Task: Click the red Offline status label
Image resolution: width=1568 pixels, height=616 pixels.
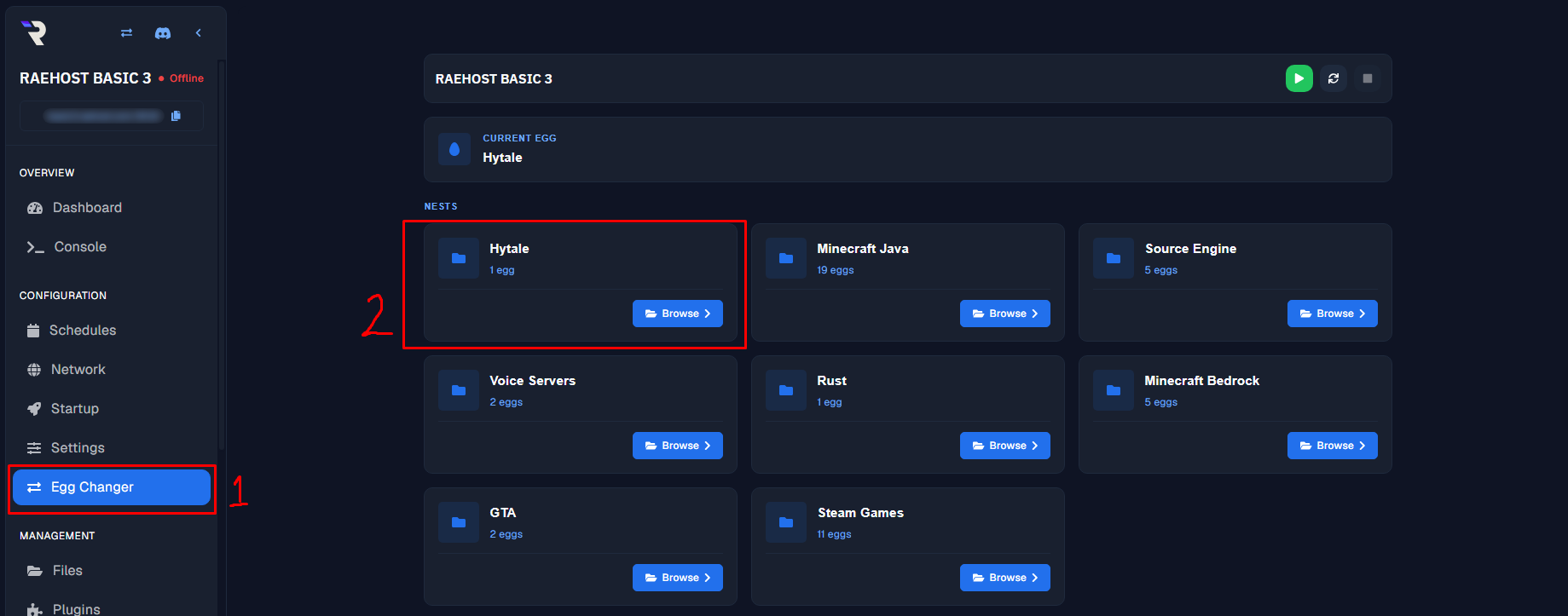Action: [187, 78]
